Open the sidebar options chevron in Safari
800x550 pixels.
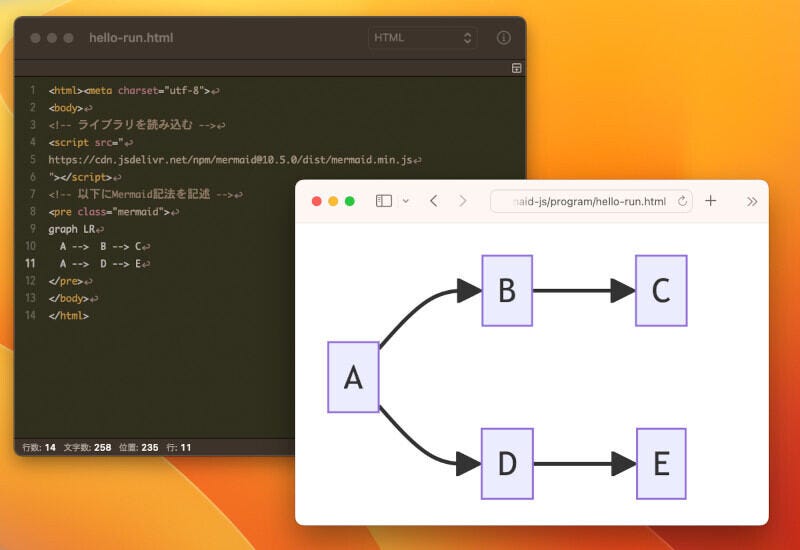406,201
